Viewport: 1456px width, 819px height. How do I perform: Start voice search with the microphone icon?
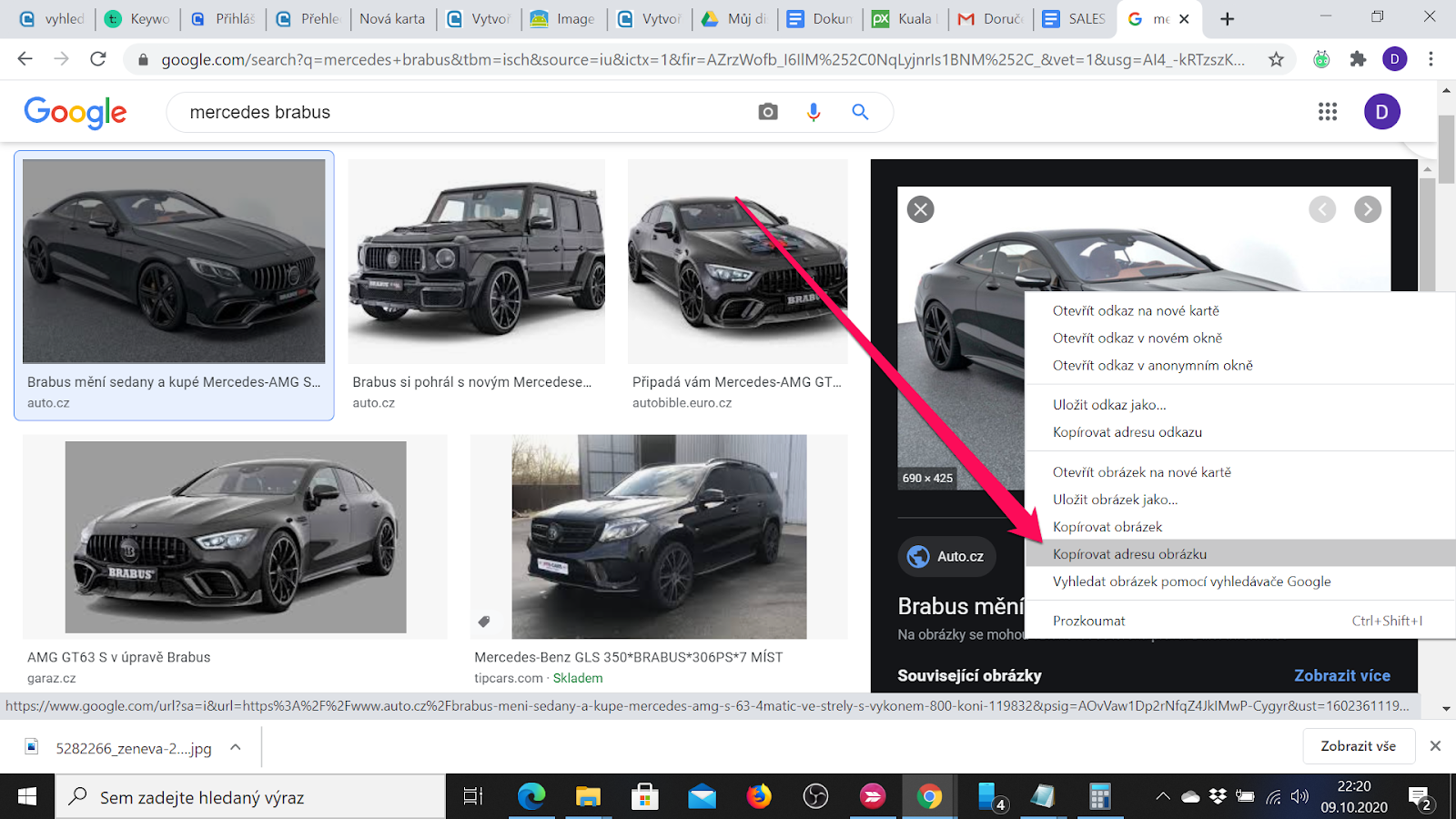click(x=814, y=112)
